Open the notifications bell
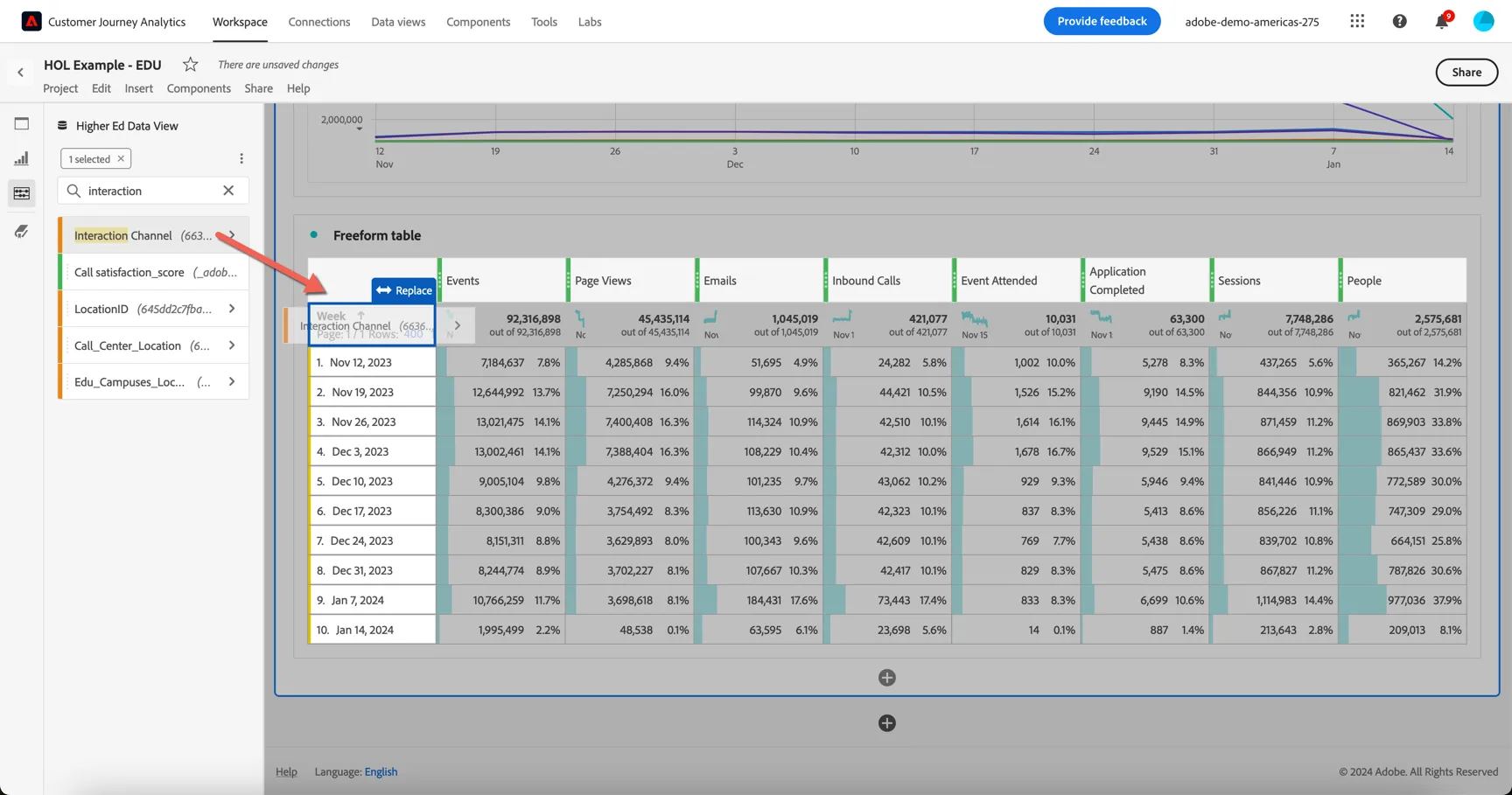 point(1441,21)
